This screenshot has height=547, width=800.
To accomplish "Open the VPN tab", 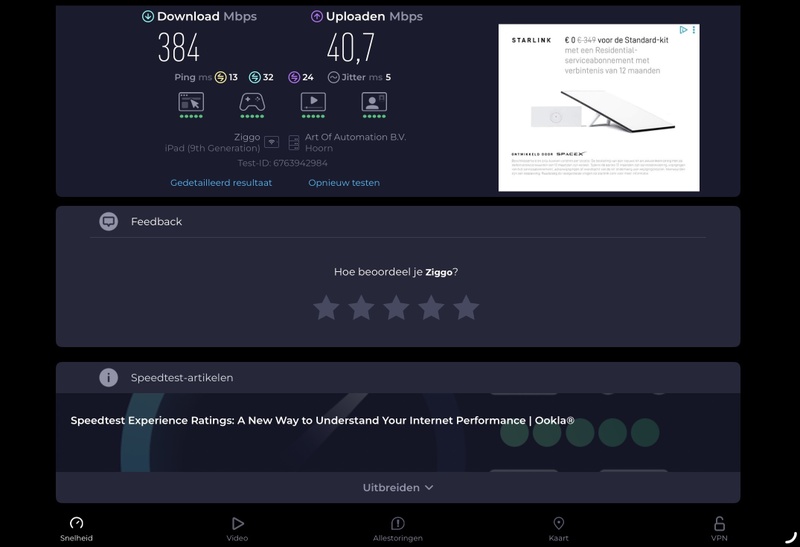I will (719, 529).
